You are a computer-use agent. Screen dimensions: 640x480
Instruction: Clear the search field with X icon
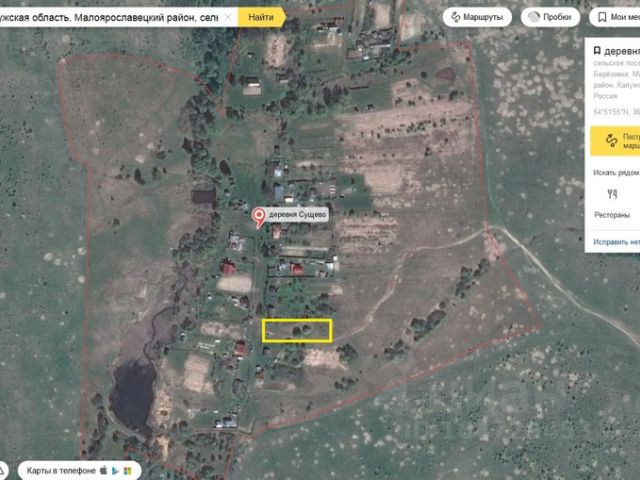(228, 18)
